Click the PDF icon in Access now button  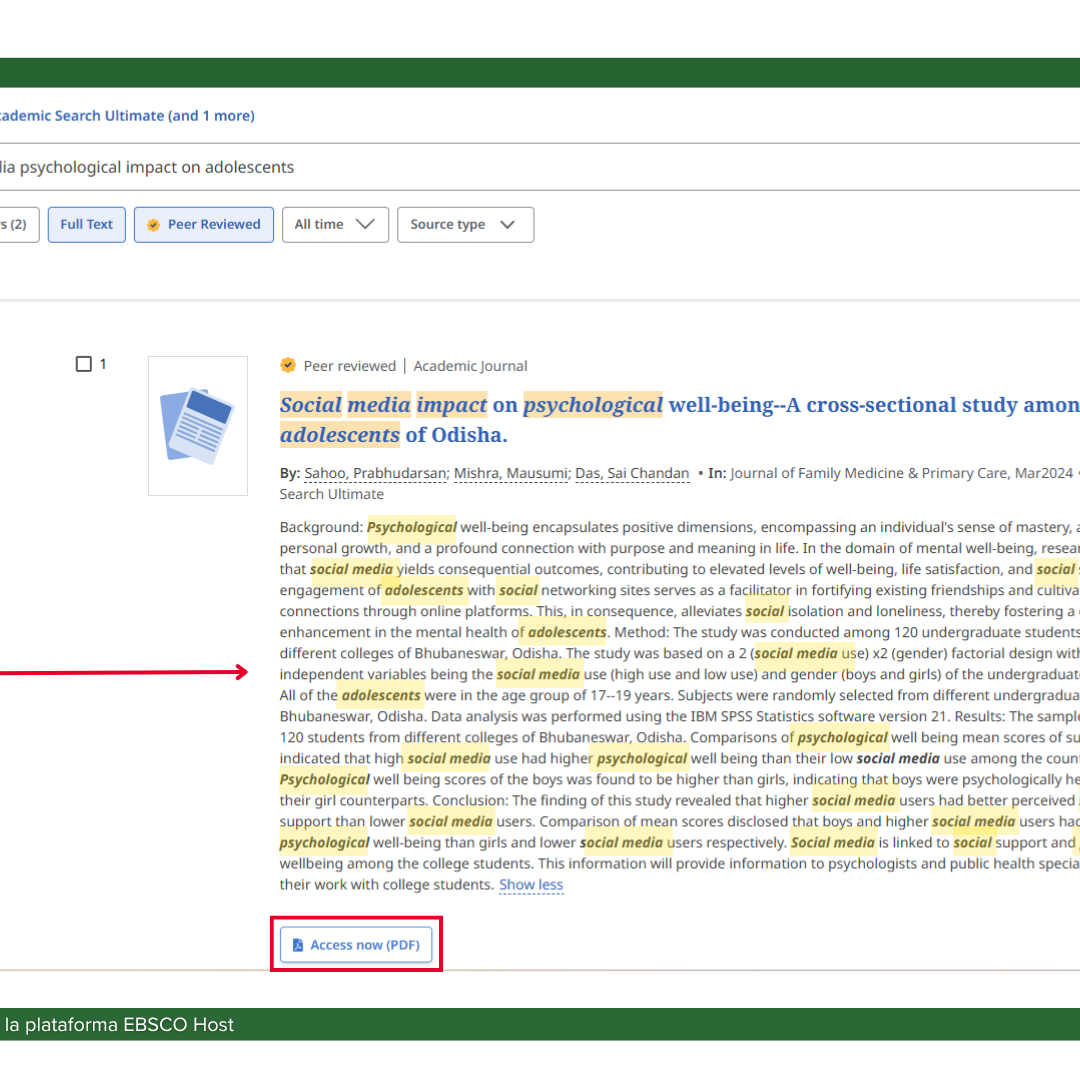click(x=297, y=945)
